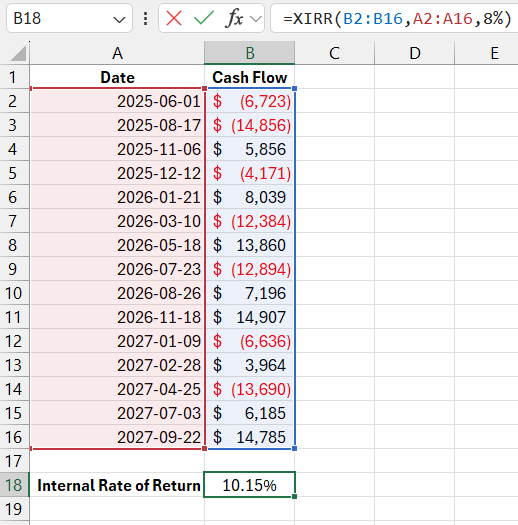518x525 pixels.
Task: Select row 19 header
Action: coord(14,509)
